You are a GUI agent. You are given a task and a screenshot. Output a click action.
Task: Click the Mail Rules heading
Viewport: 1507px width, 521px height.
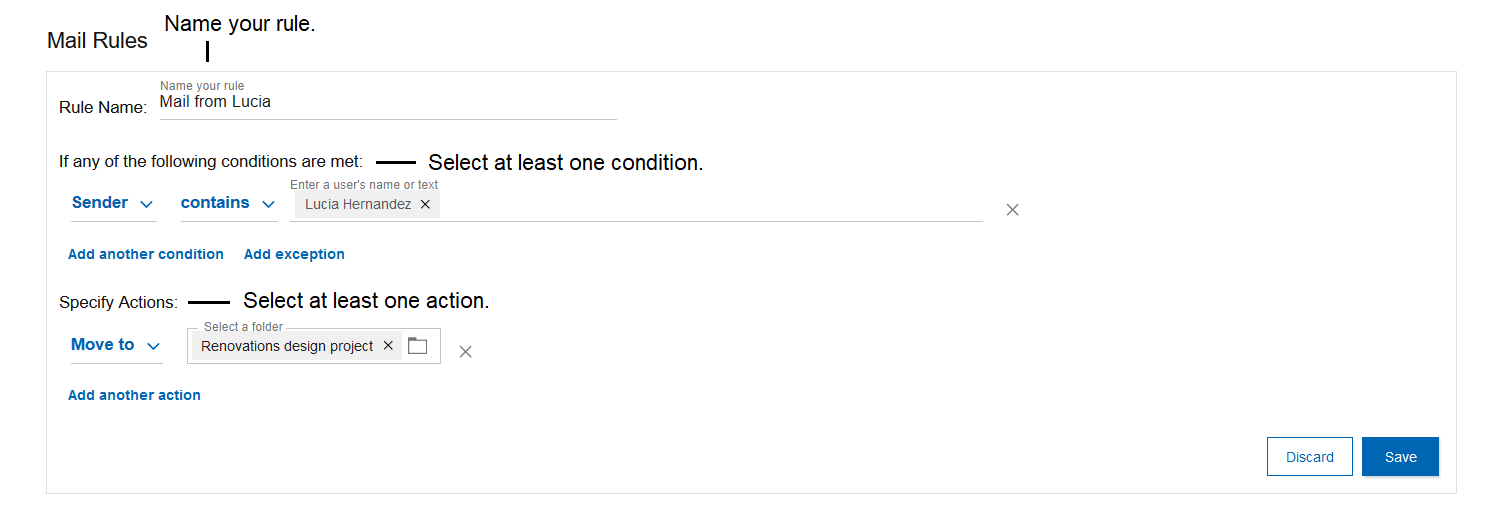click(x=97, y=41)
